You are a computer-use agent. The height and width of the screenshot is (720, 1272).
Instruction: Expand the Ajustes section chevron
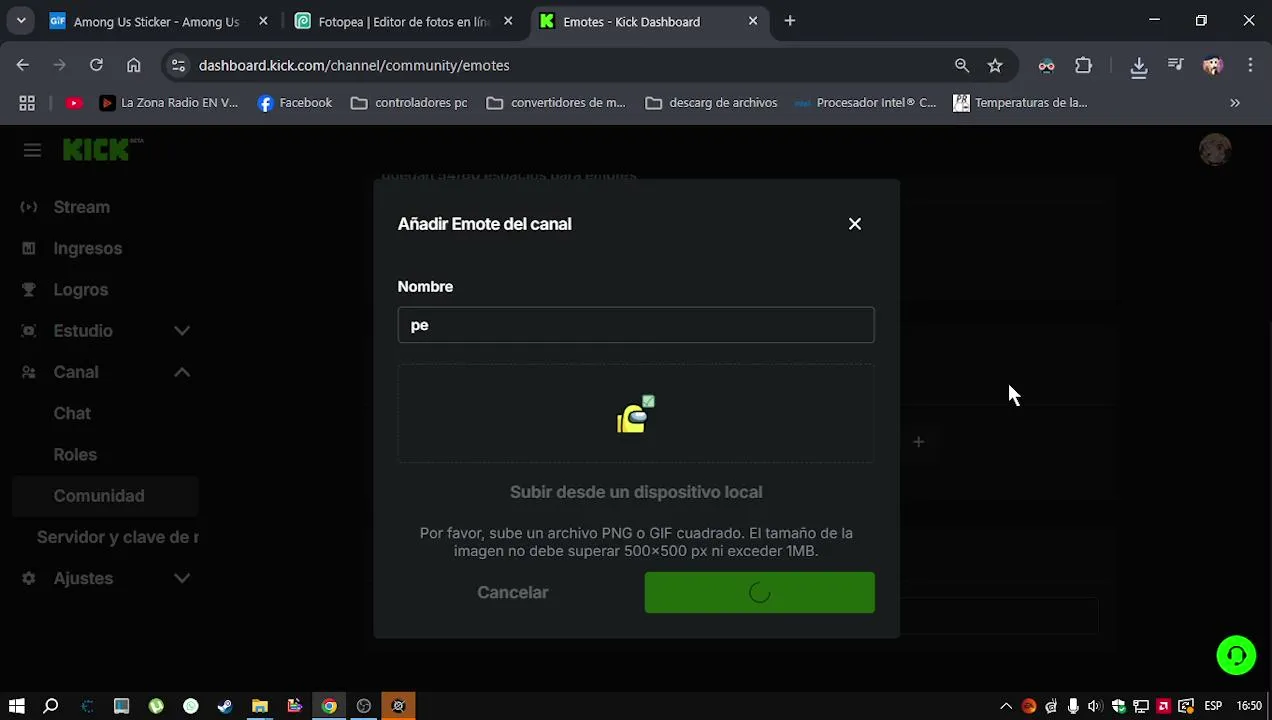182,578
